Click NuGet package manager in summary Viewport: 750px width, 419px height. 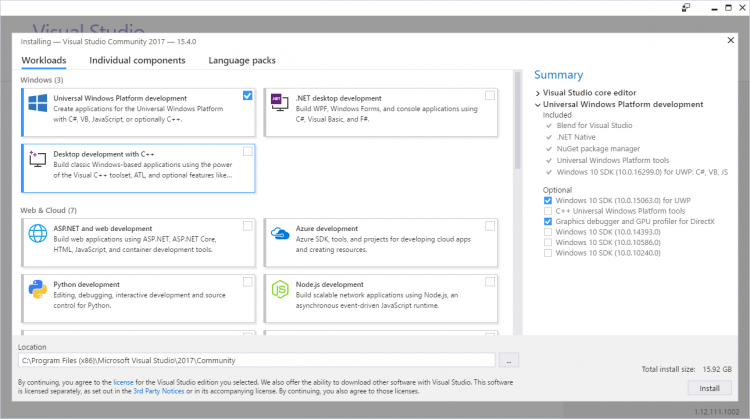(x=598, y=149)
